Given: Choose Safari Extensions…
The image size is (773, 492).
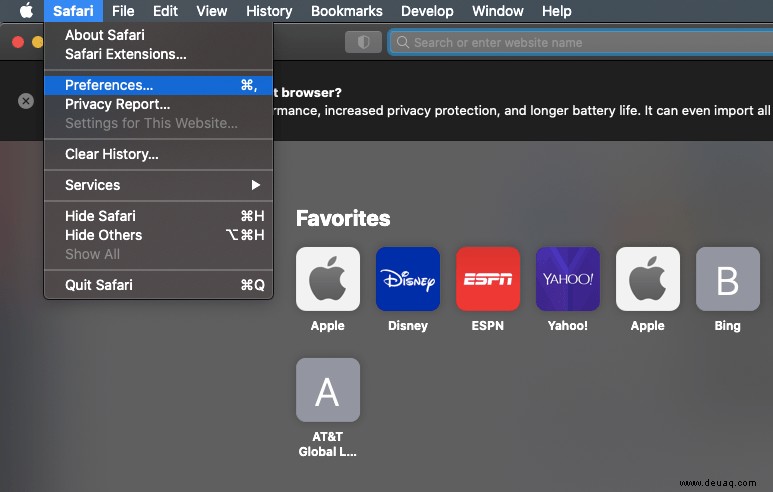Looking at the screenshot, I should coord(158,54).
